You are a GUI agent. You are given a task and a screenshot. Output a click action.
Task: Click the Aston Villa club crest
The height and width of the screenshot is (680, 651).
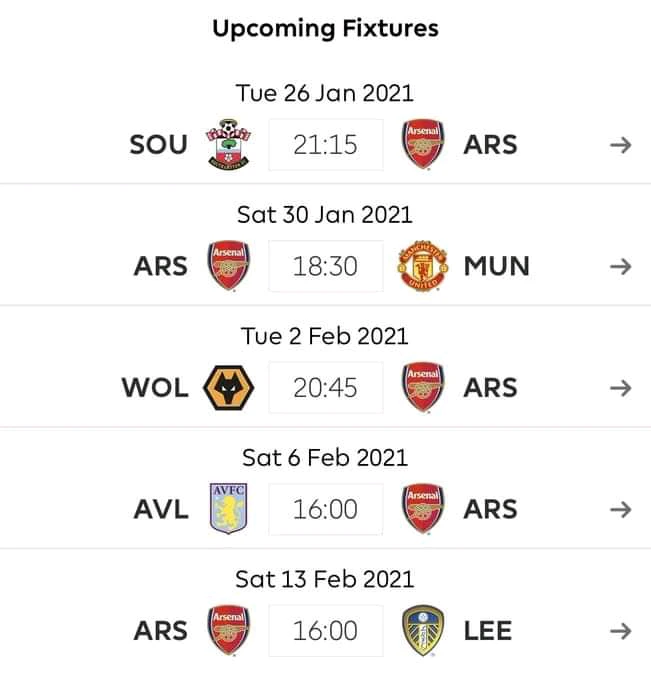pos(229,509)
